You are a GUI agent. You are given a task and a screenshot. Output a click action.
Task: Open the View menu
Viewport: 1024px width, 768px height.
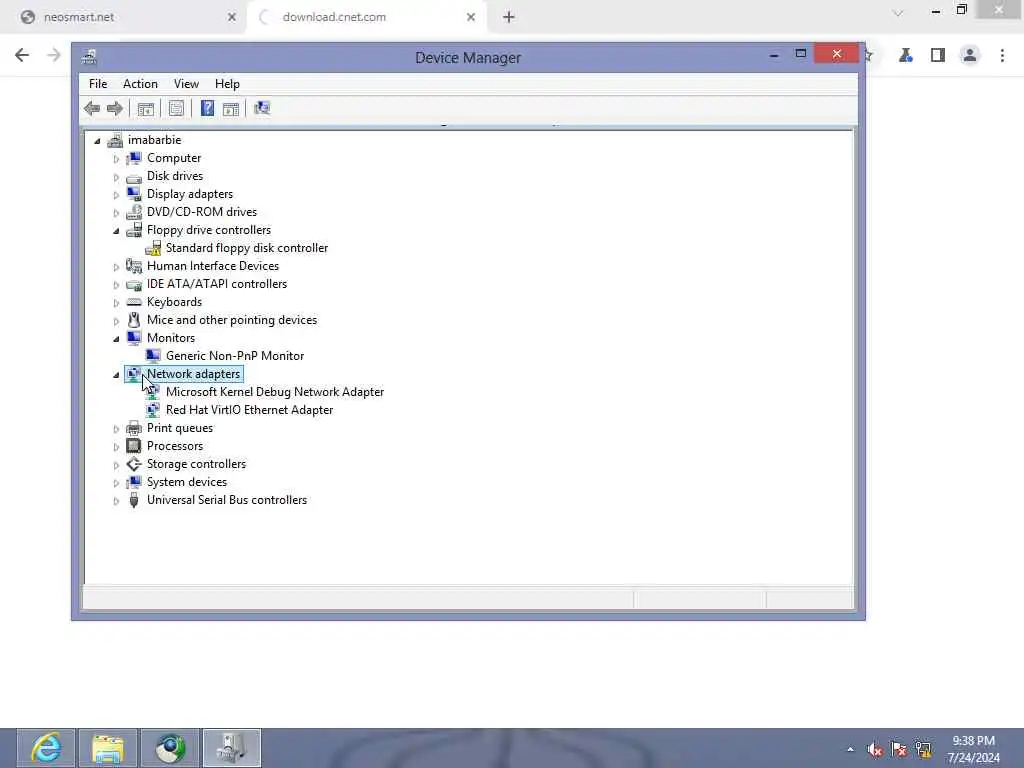pos(186,84)
